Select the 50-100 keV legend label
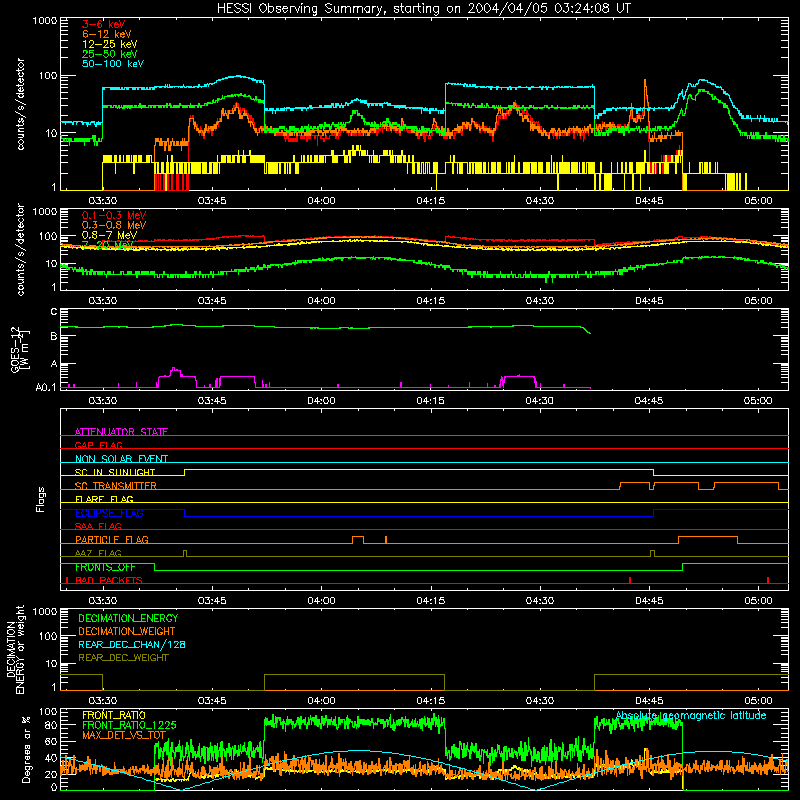This screenshot has height=800, width=800. 113,64
